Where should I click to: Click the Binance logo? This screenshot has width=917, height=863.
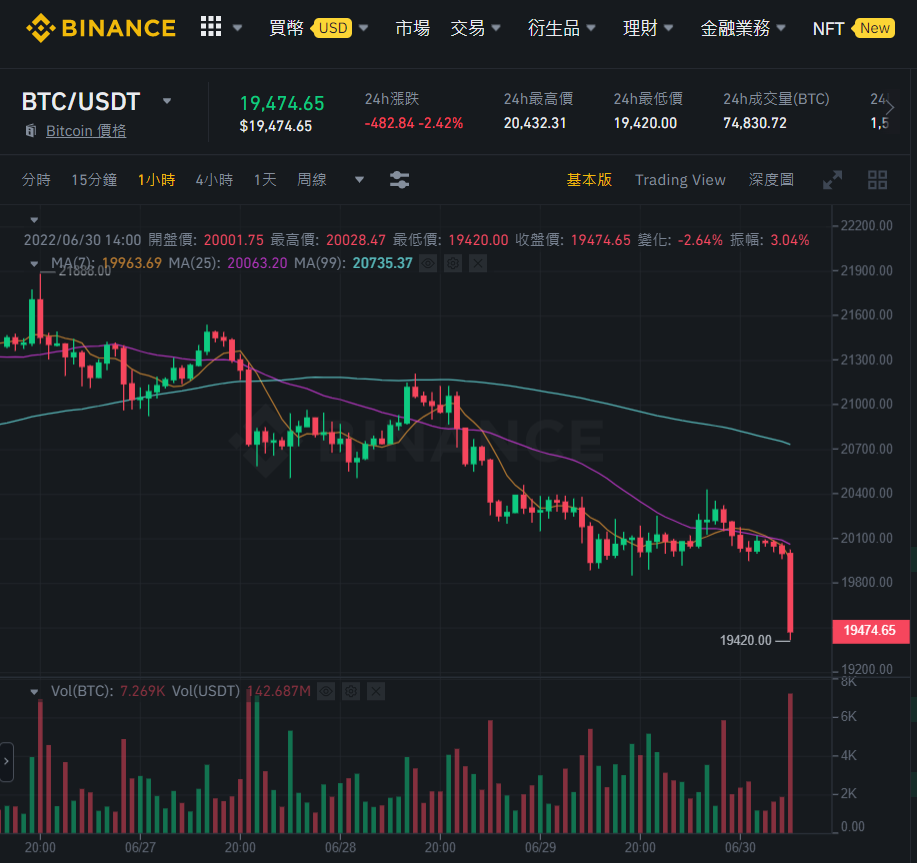(x=101, y=28)
